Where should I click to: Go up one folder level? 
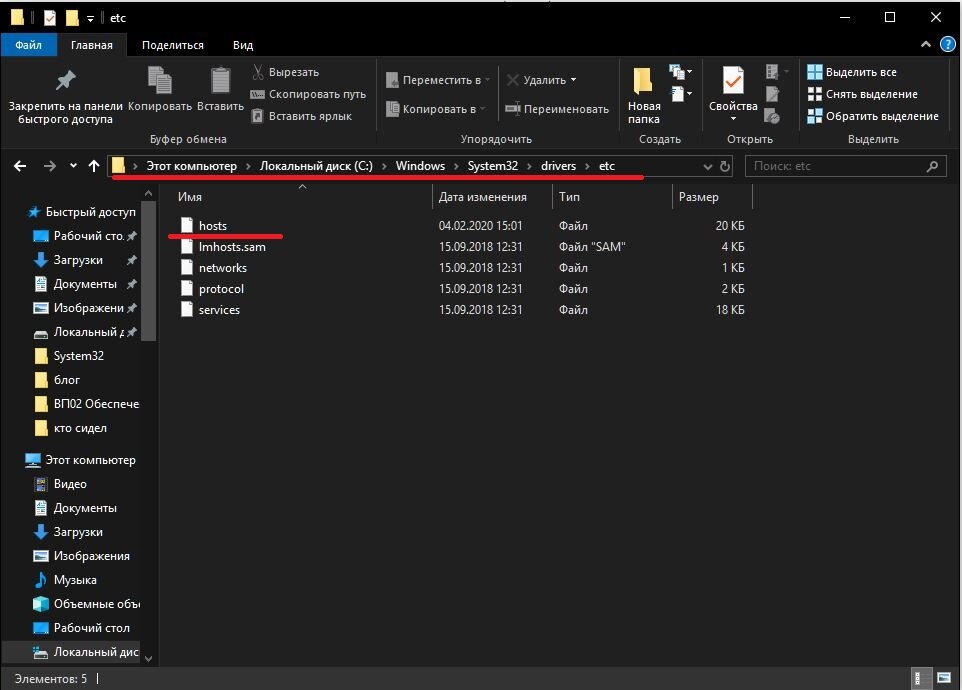point(94,166)
